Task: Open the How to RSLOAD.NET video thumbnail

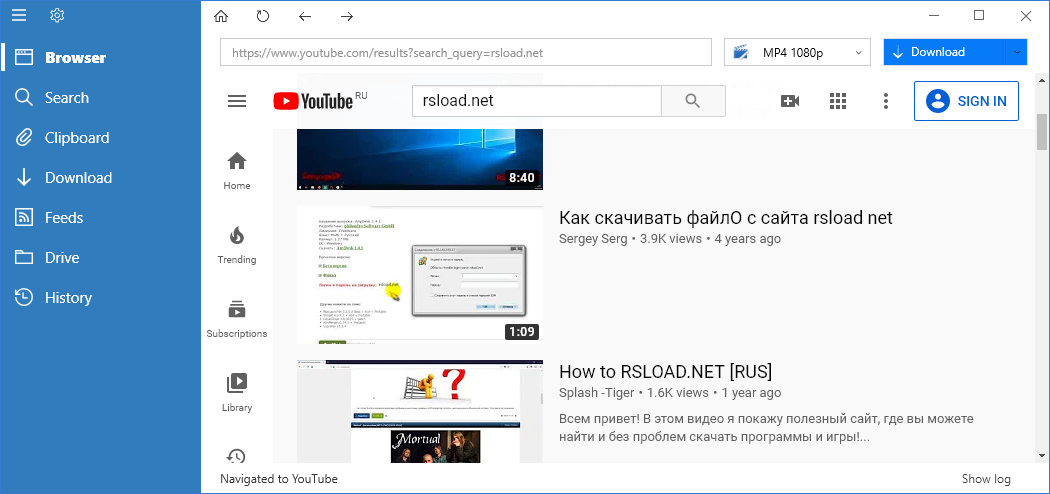Action: point(420,411)
